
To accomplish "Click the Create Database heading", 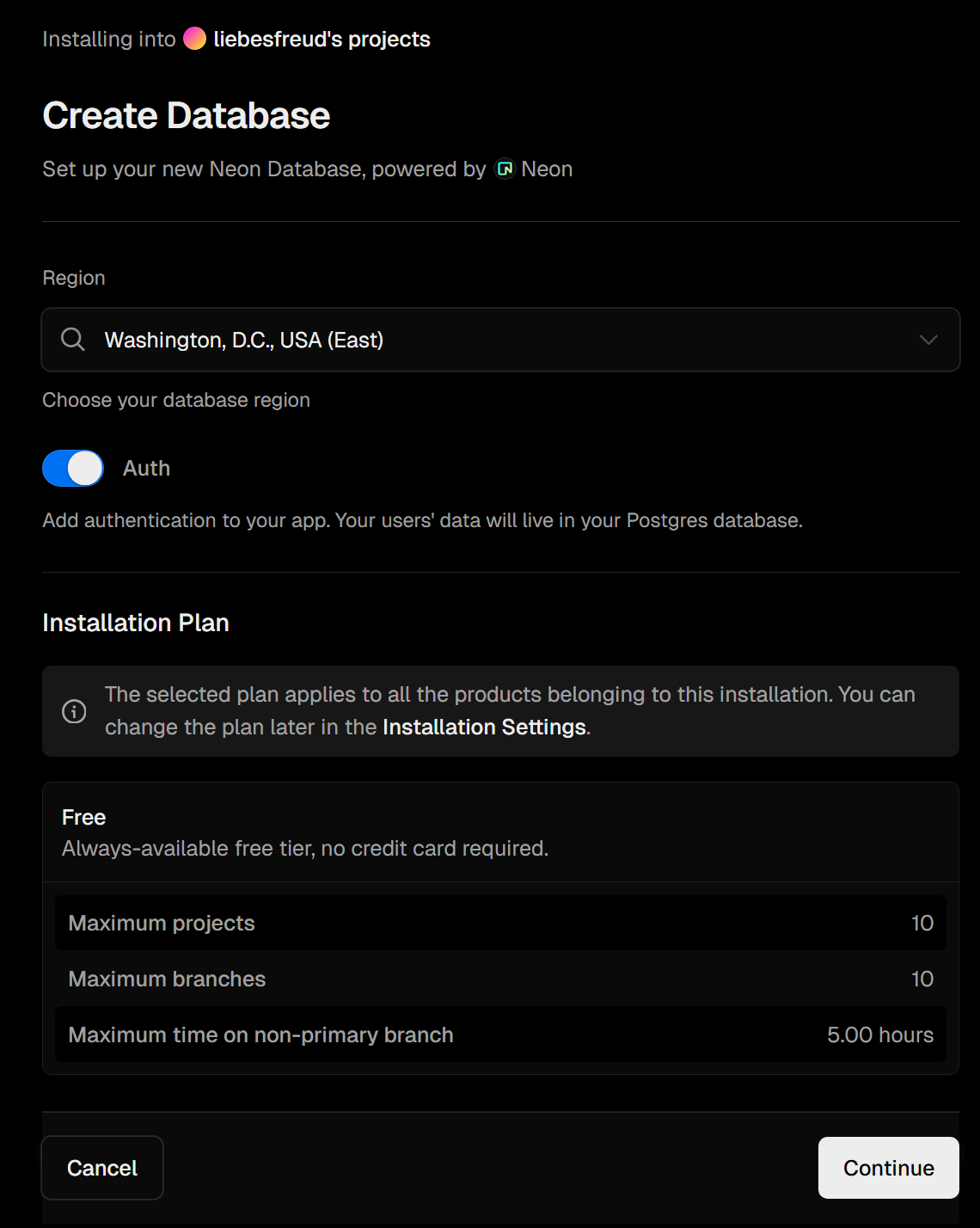I will (187, 115).
